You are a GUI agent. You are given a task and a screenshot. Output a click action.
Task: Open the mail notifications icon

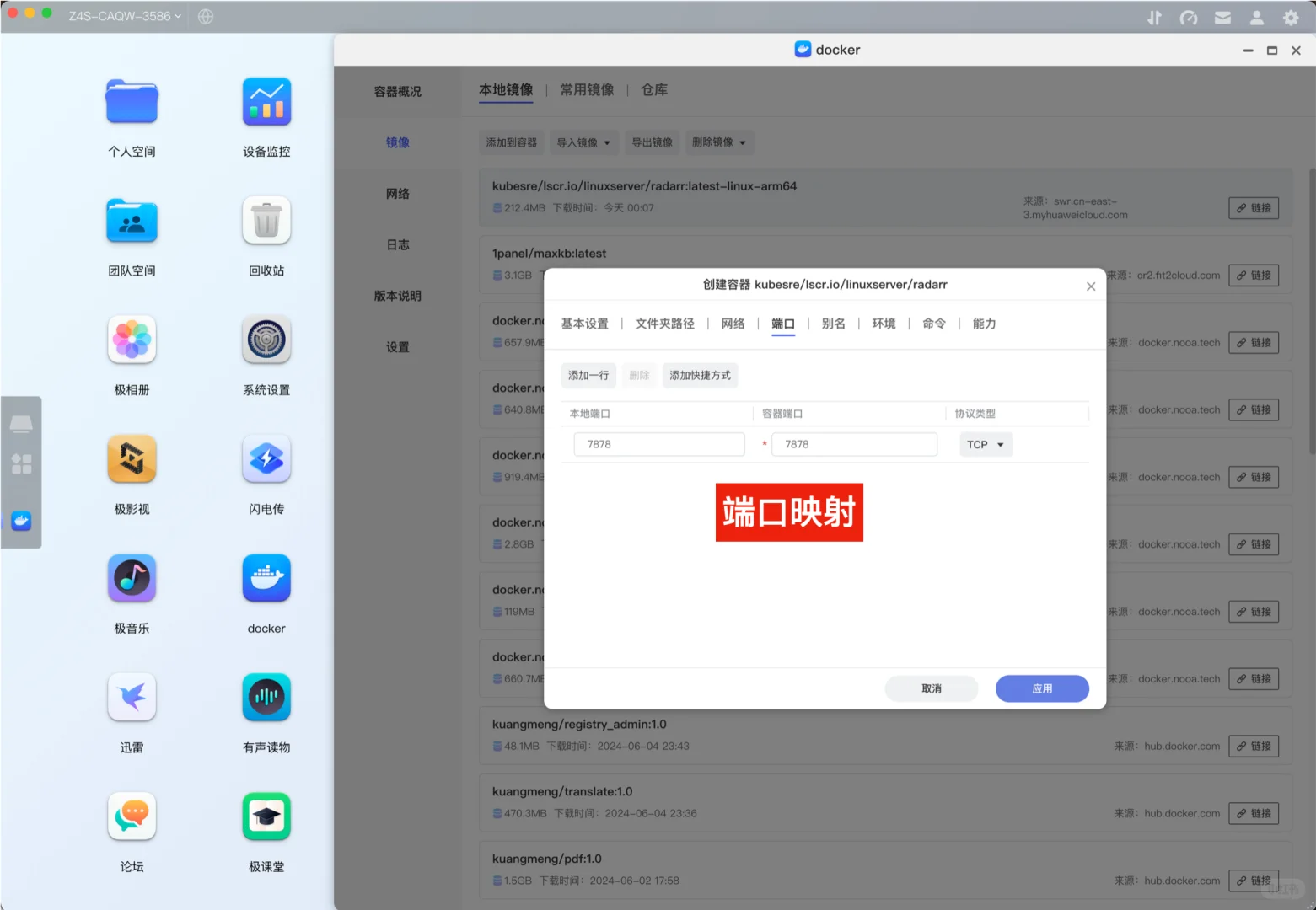[1222, 16]
